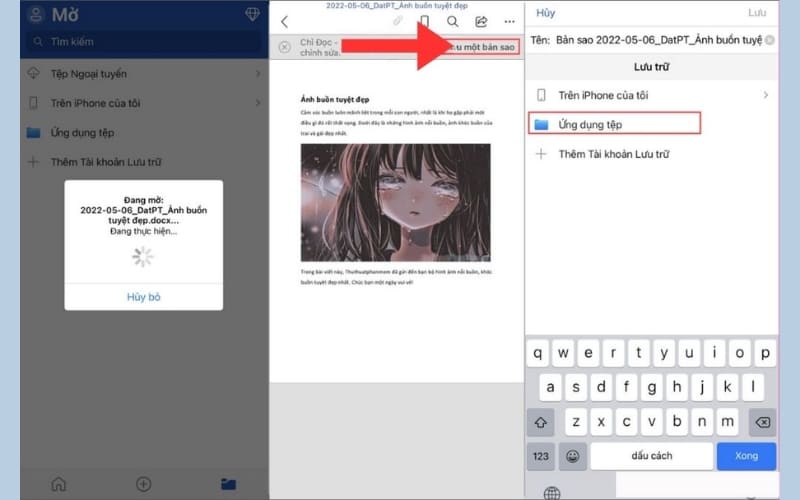The image size is (800, 500).
Task: Select Thêm Tài khoản Lưu trữ in left panel
Action: pyautogui.click(x=144, y=162)
